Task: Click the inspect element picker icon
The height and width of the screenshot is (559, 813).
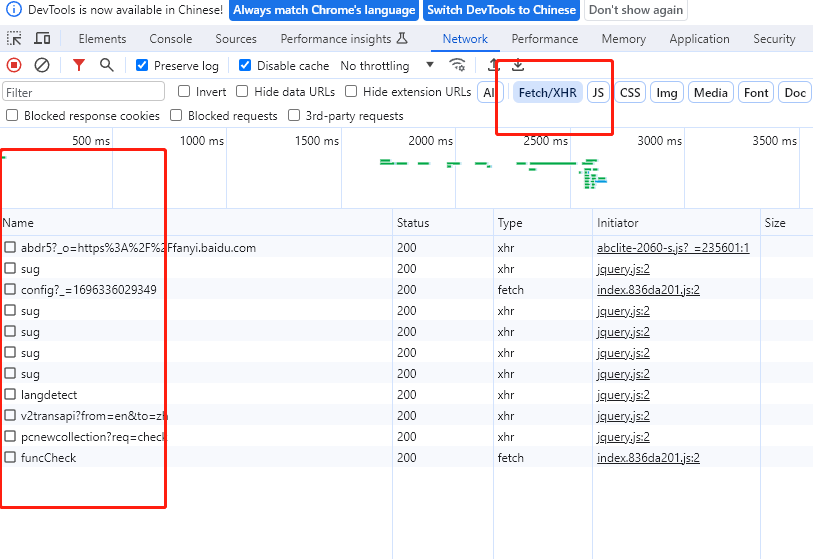Action: point(15,39)
